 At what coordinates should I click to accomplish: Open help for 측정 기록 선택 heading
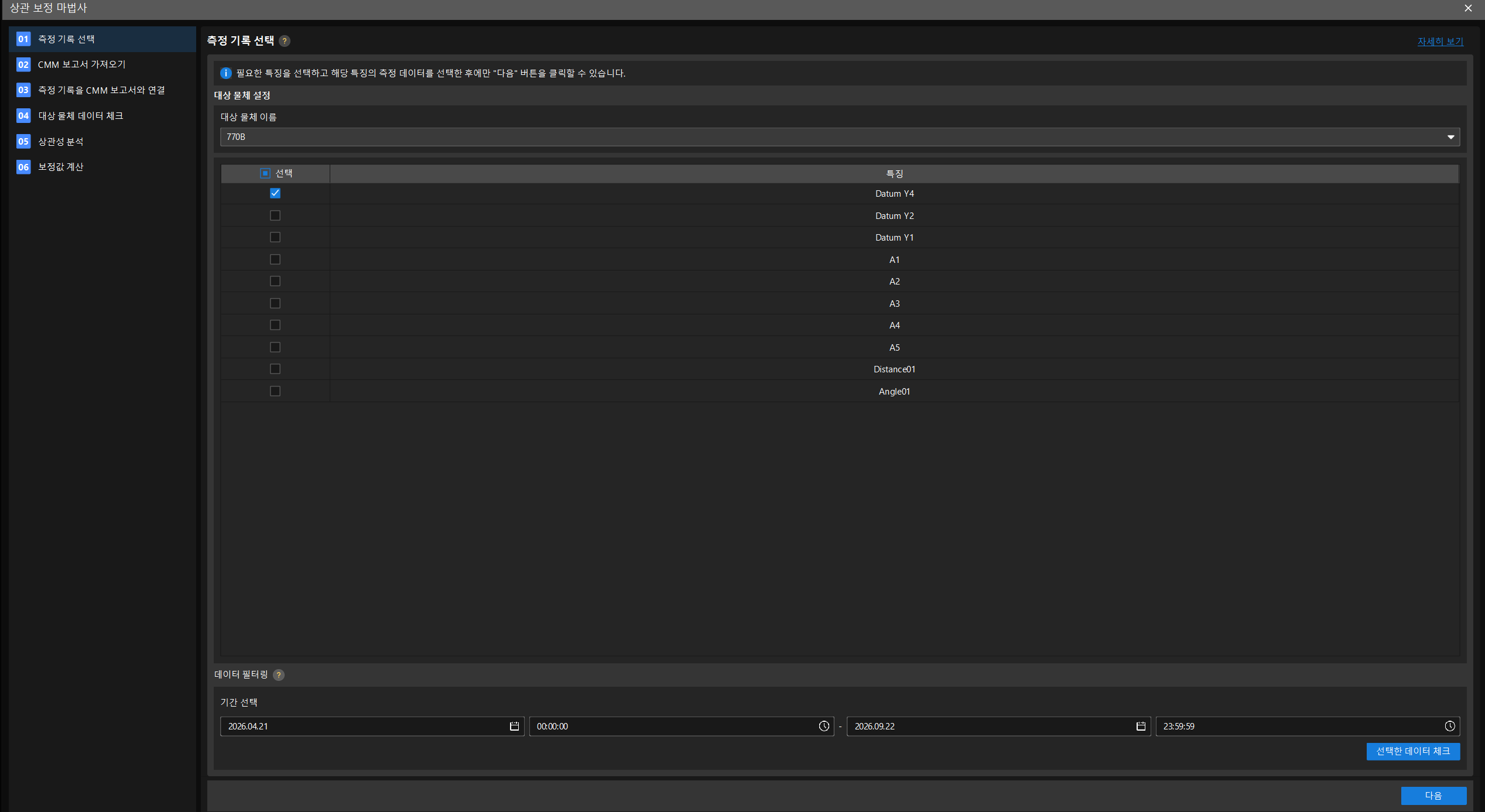(285, 41)
